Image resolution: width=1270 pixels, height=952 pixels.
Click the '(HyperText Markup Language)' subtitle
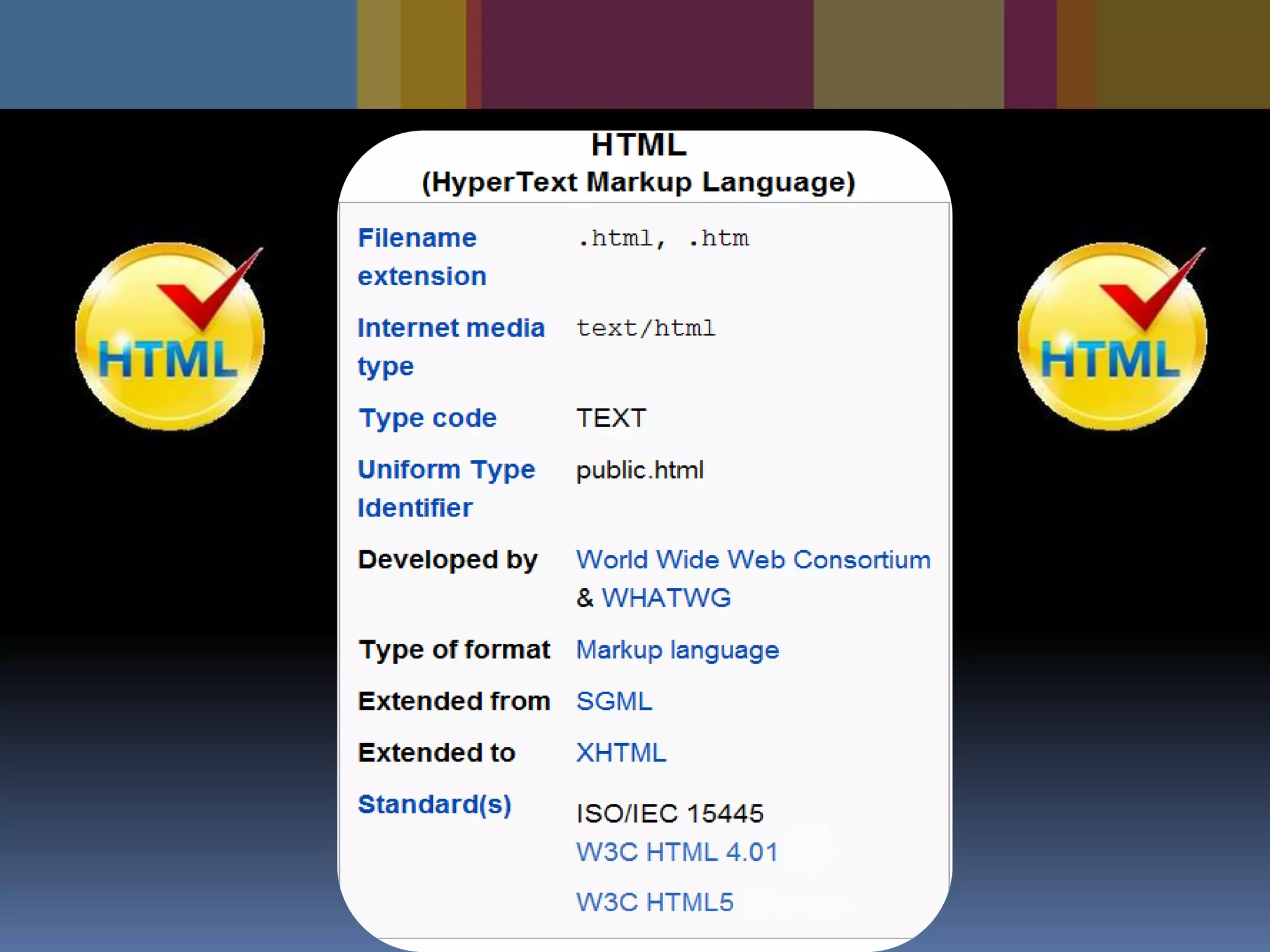639,183
